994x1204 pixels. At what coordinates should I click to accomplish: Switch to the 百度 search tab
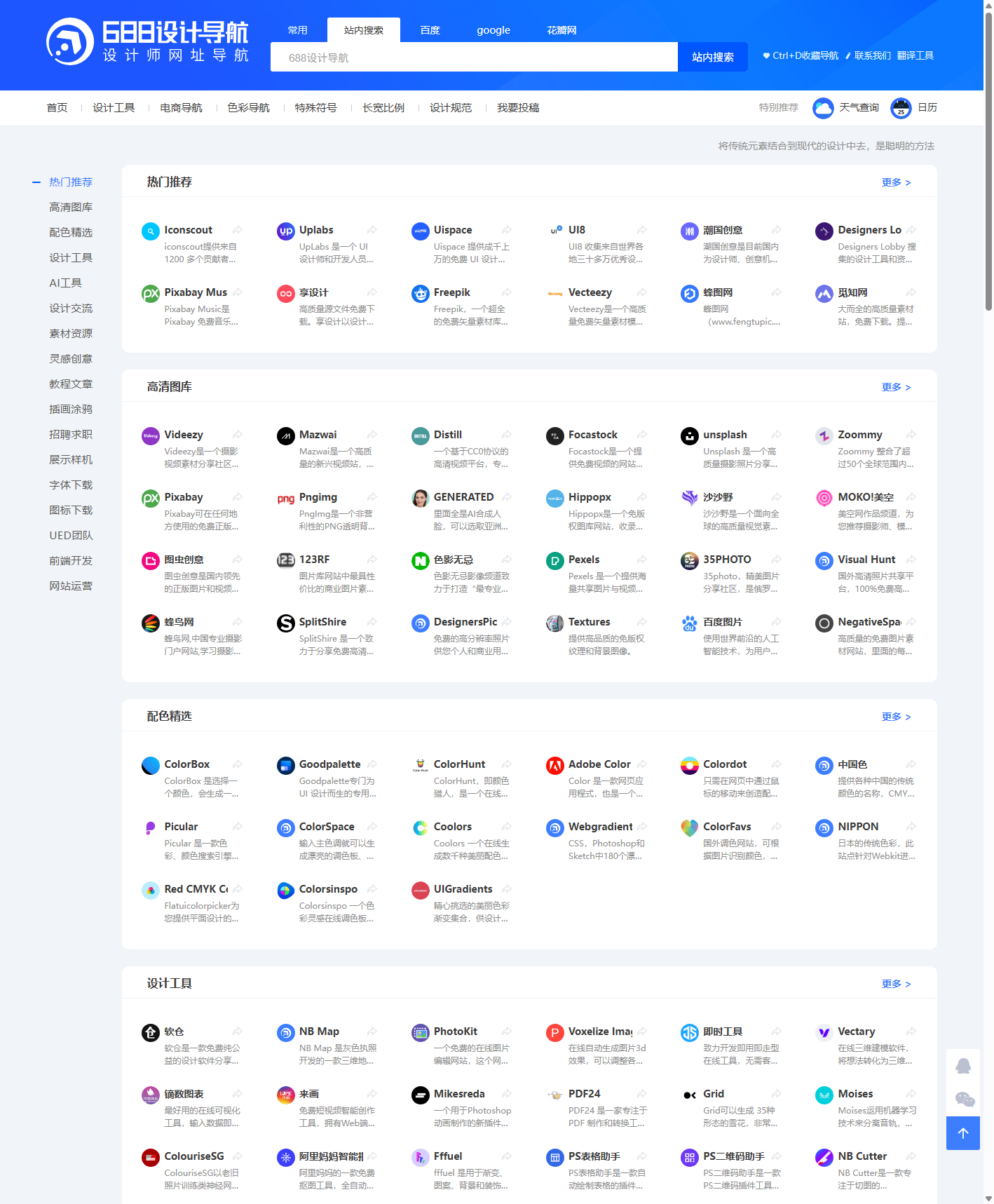coord(430,30)
